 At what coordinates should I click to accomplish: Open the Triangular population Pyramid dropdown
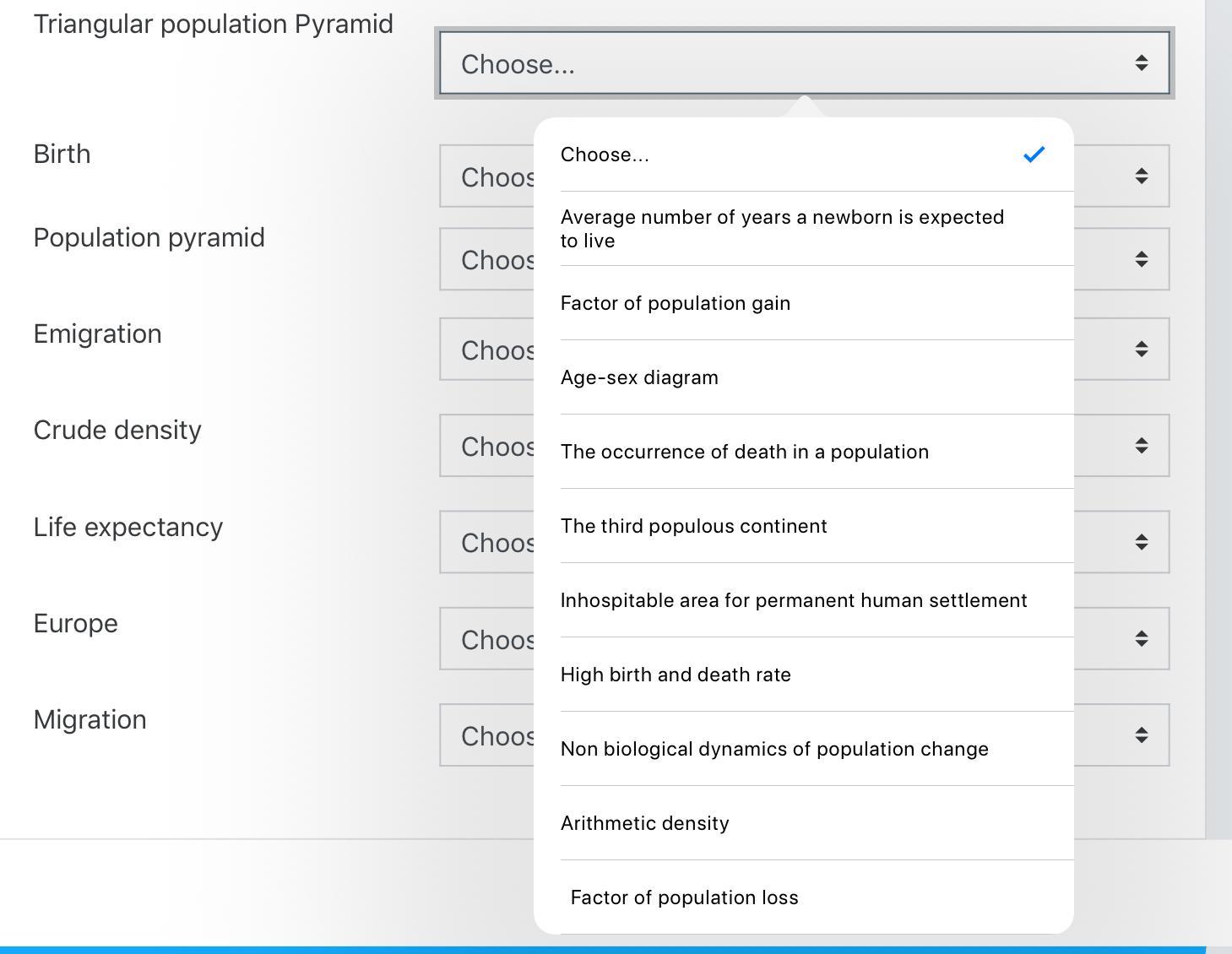[804, 63]
